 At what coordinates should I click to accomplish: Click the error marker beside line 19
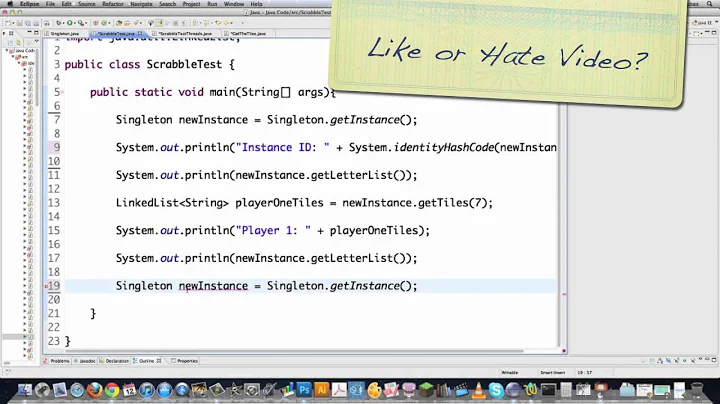46,286
